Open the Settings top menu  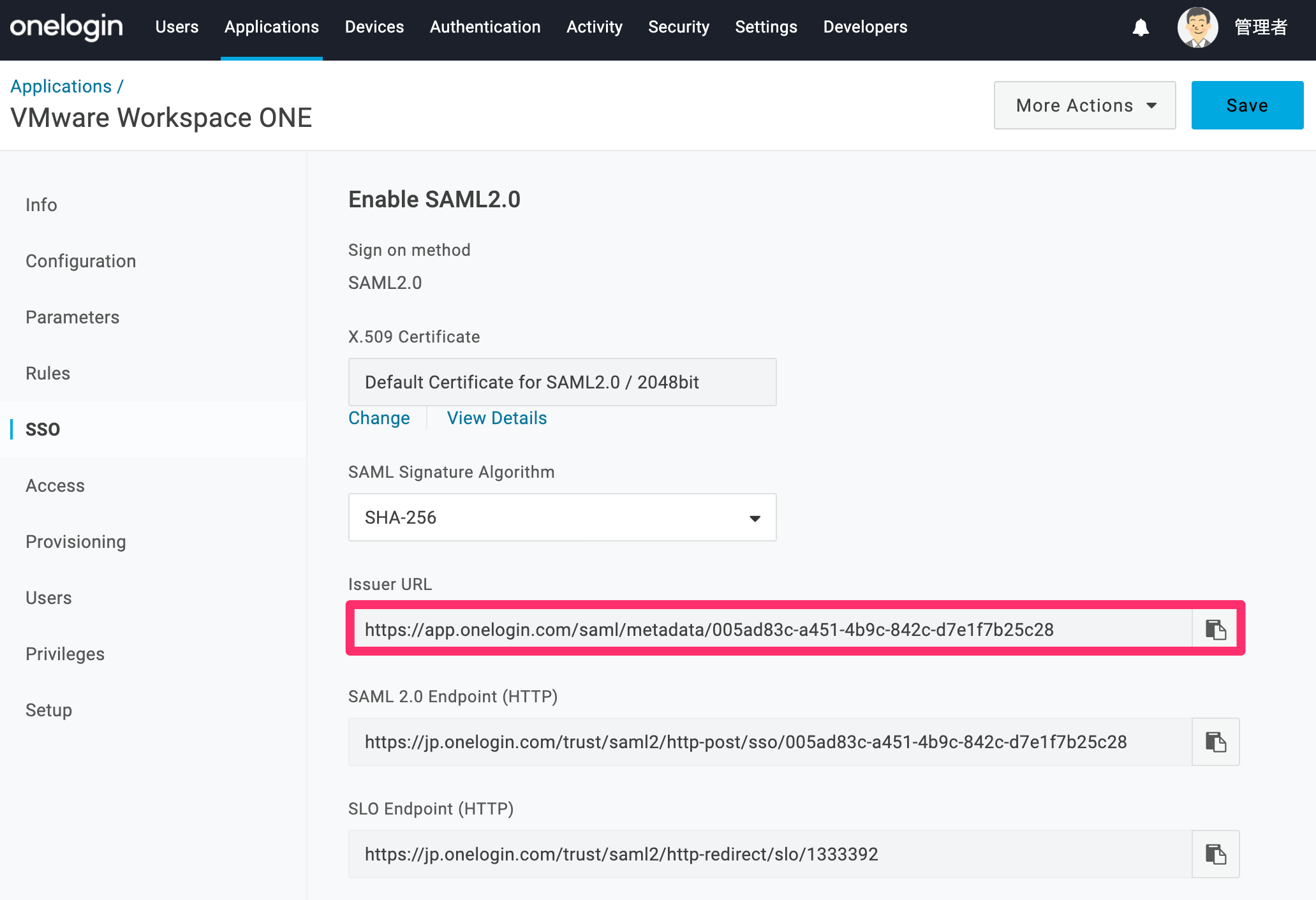coord(766,27)
